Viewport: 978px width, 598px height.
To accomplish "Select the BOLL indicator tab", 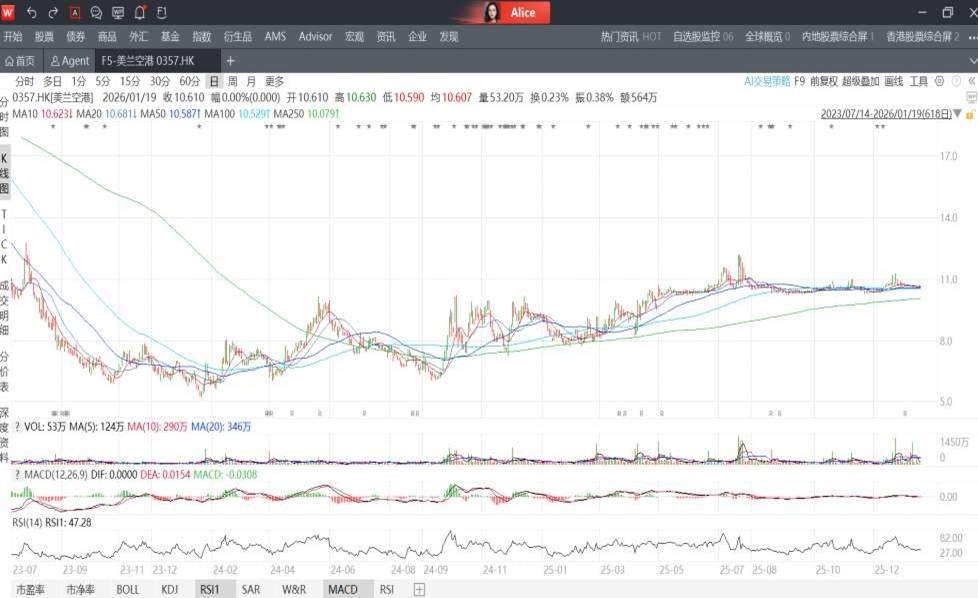I will pos(128,590).
